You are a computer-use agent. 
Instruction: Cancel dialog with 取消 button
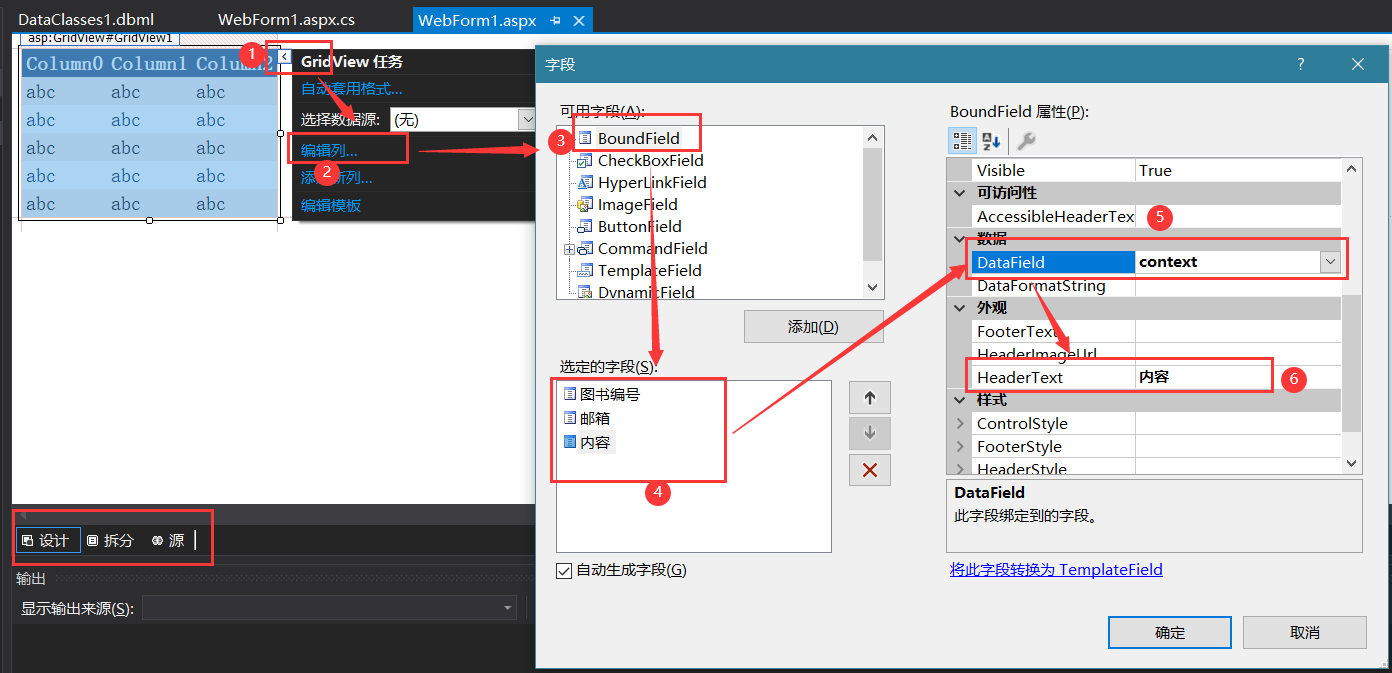[x=1305, y=632]
